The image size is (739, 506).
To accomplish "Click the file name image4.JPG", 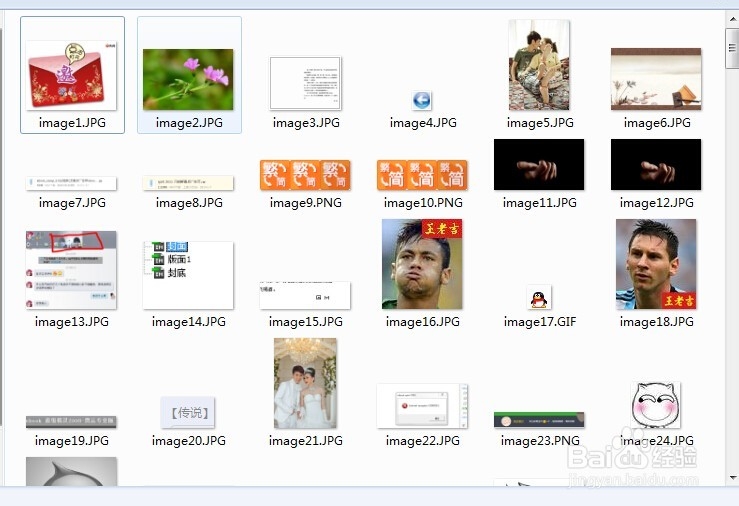I will [423, 123].
